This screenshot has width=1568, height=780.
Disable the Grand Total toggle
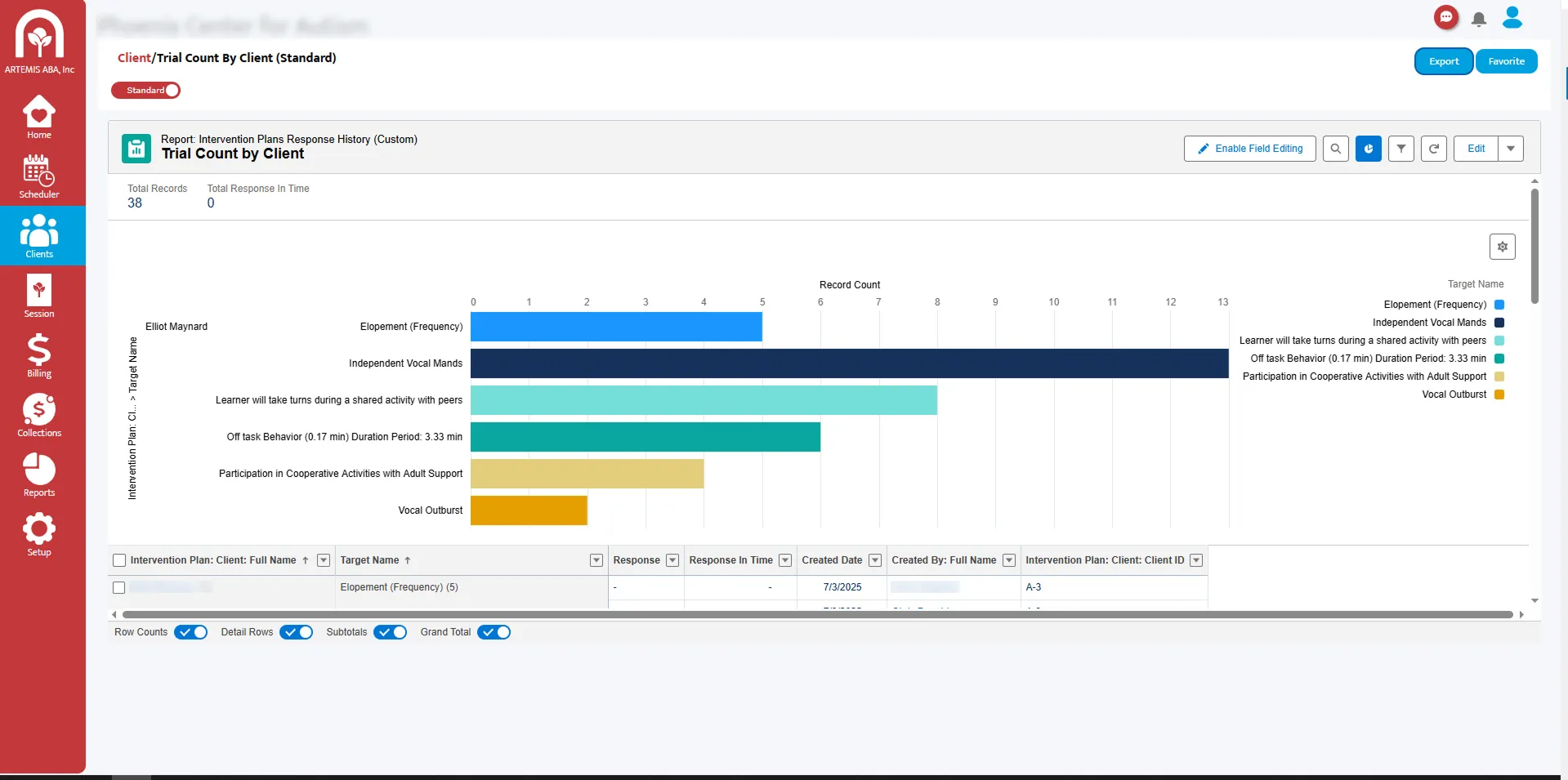(493, 631)
